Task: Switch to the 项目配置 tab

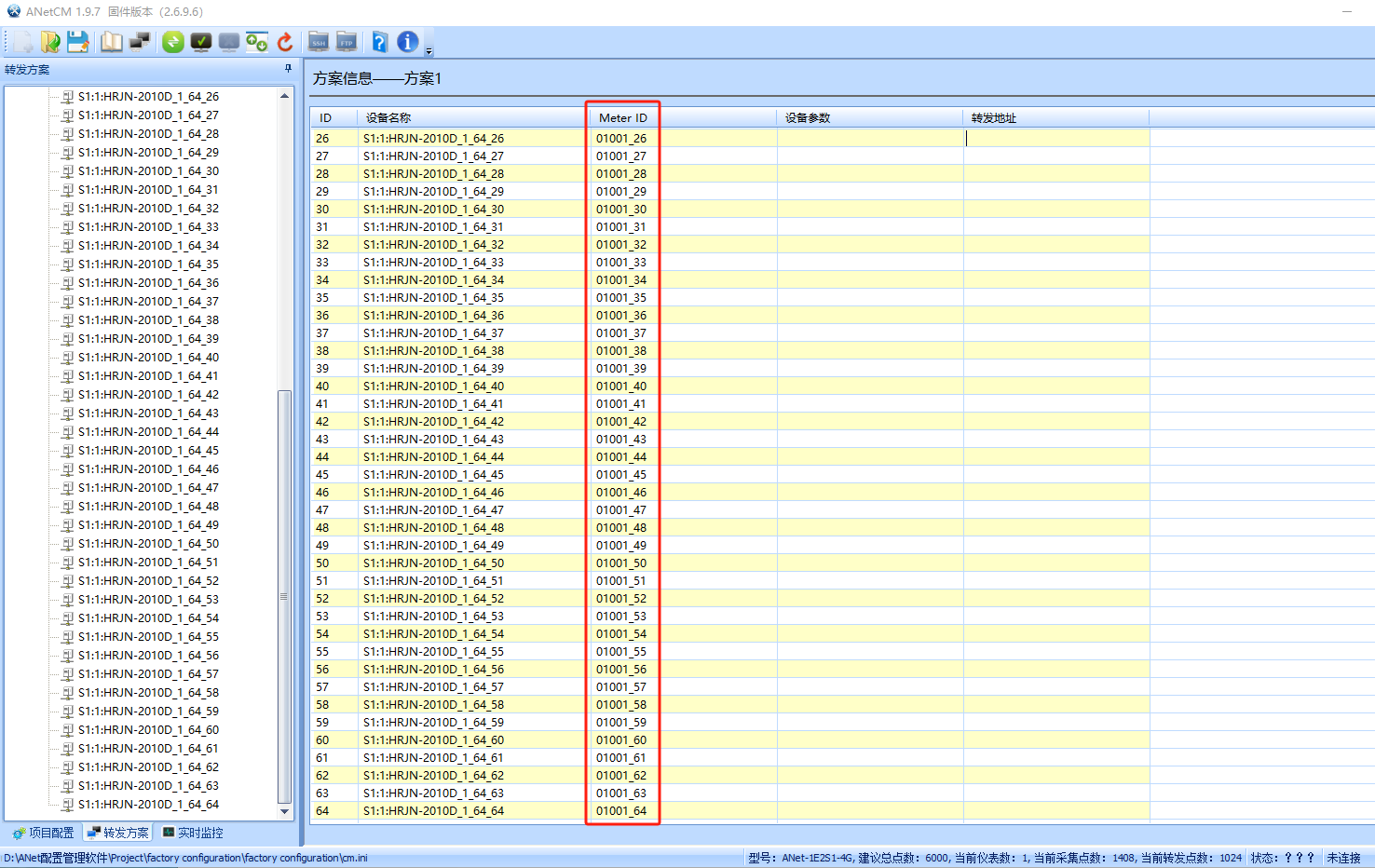Action: click(43, 833)
